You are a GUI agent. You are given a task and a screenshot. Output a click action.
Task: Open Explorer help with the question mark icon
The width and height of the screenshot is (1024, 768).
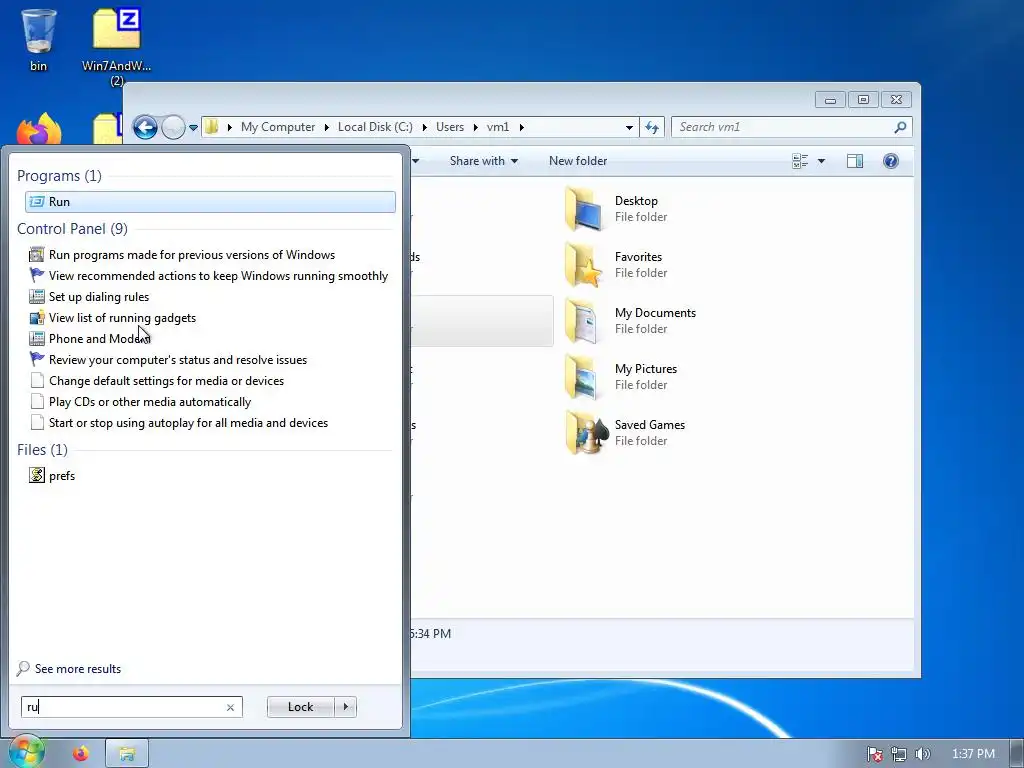point(891,161)
